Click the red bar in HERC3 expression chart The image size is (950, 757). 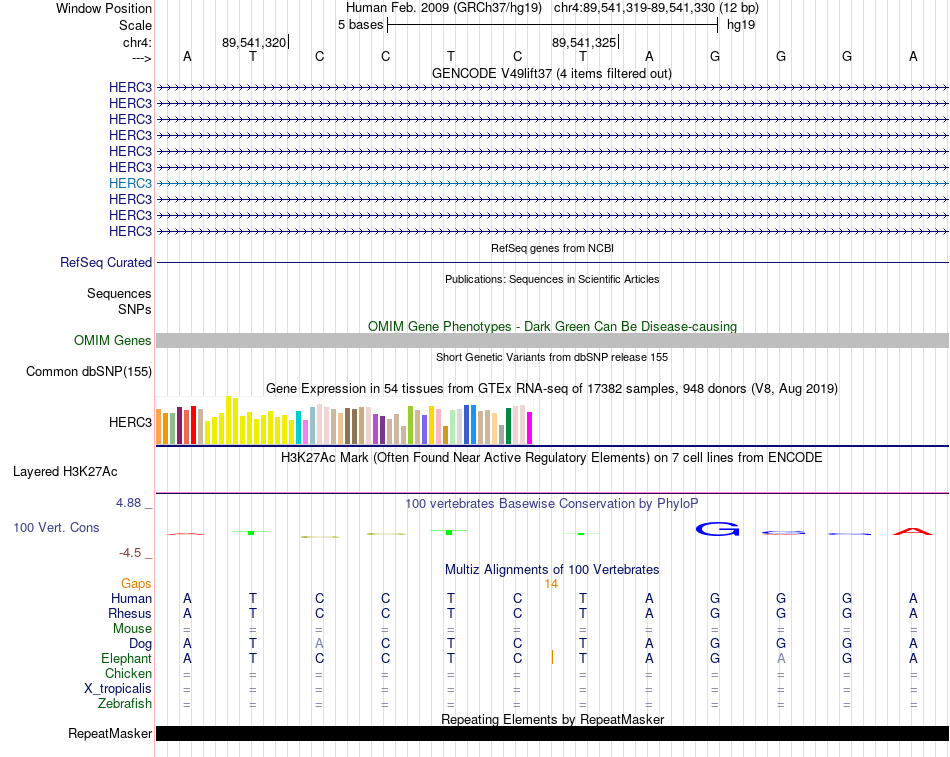[x=193, y=425]
